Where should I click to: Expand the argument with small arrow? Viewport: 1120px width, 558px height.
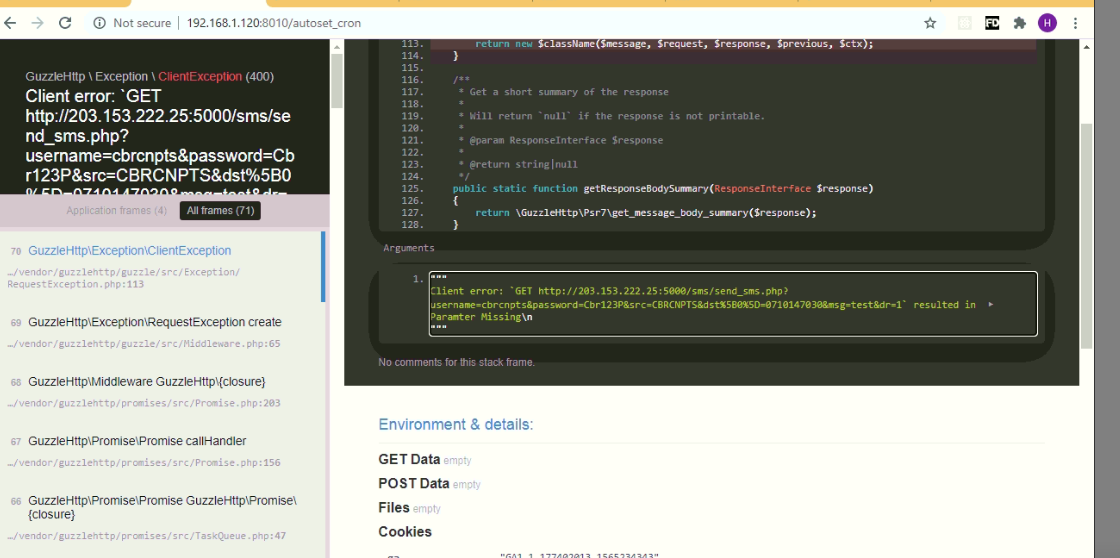click(991, 304)
